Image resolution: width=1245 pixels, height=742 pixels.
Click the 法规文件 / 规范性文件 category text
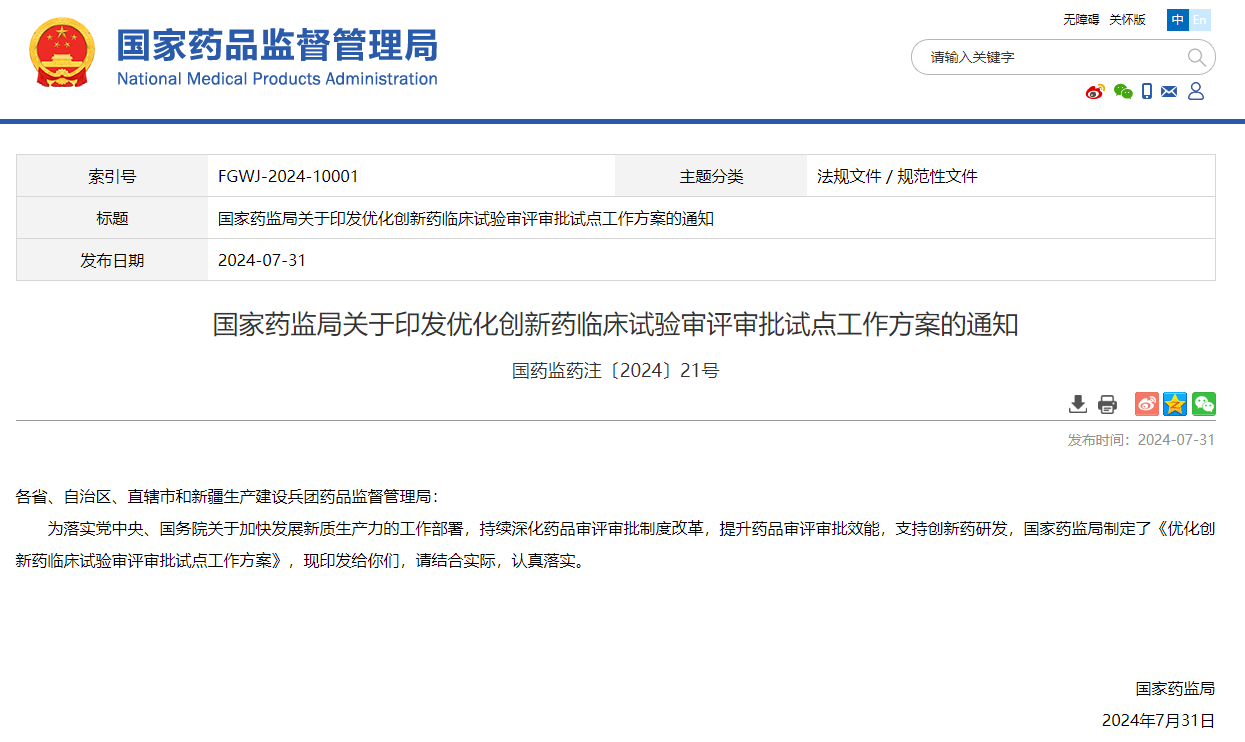click(x=897, y=177)
